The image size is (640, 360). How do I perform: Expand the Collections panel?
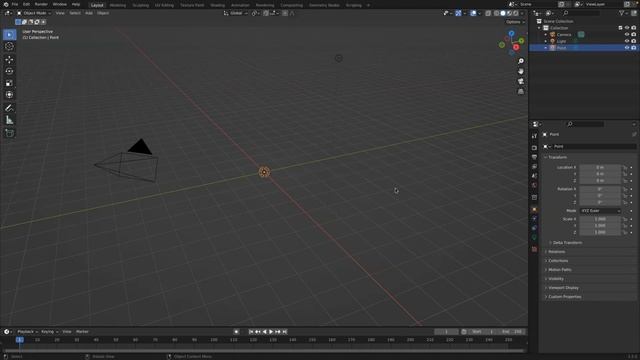point(558,260)
